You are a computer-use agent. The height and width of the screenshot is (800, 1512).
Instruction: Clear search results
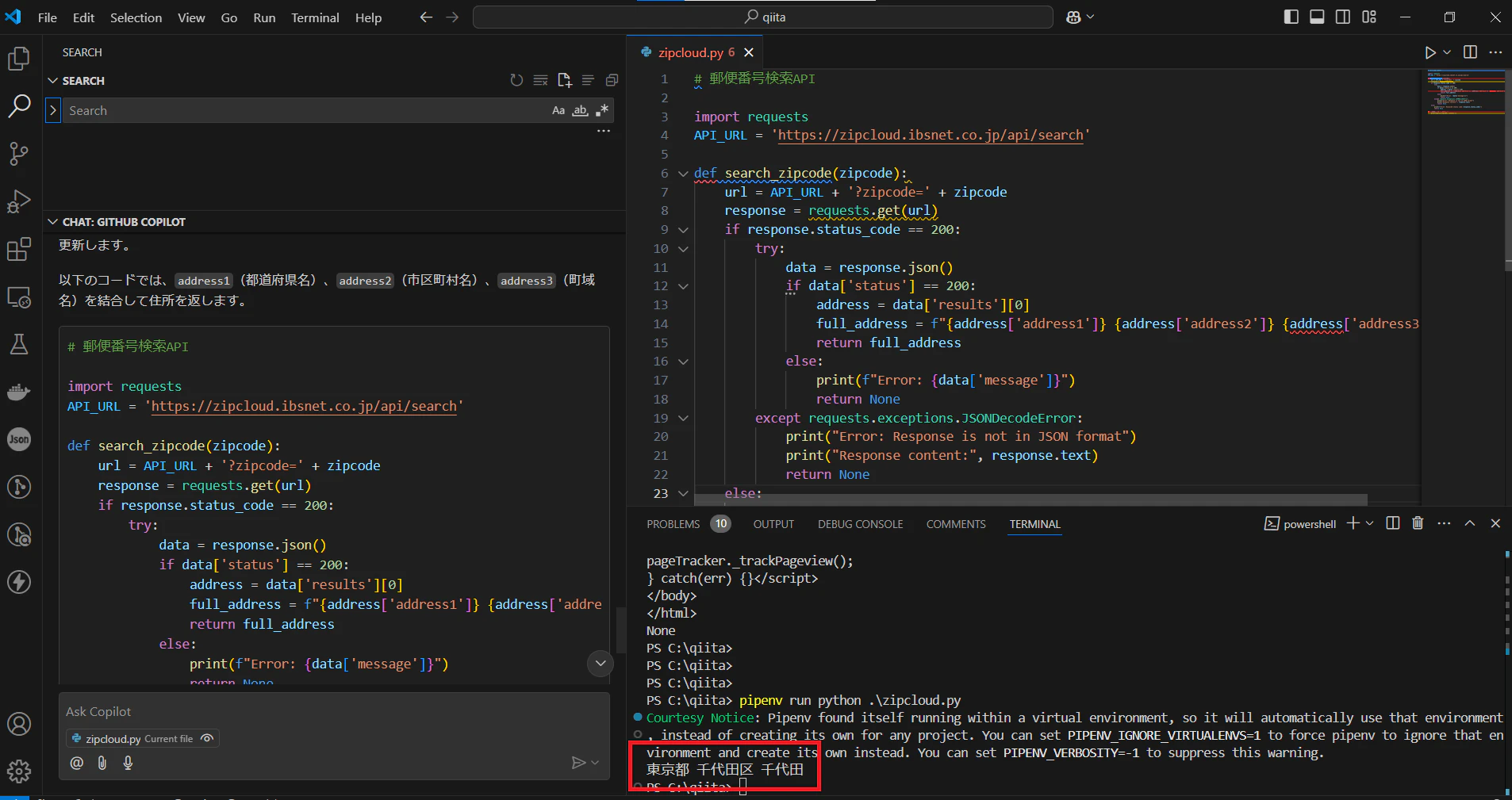(x=540, y=80)
